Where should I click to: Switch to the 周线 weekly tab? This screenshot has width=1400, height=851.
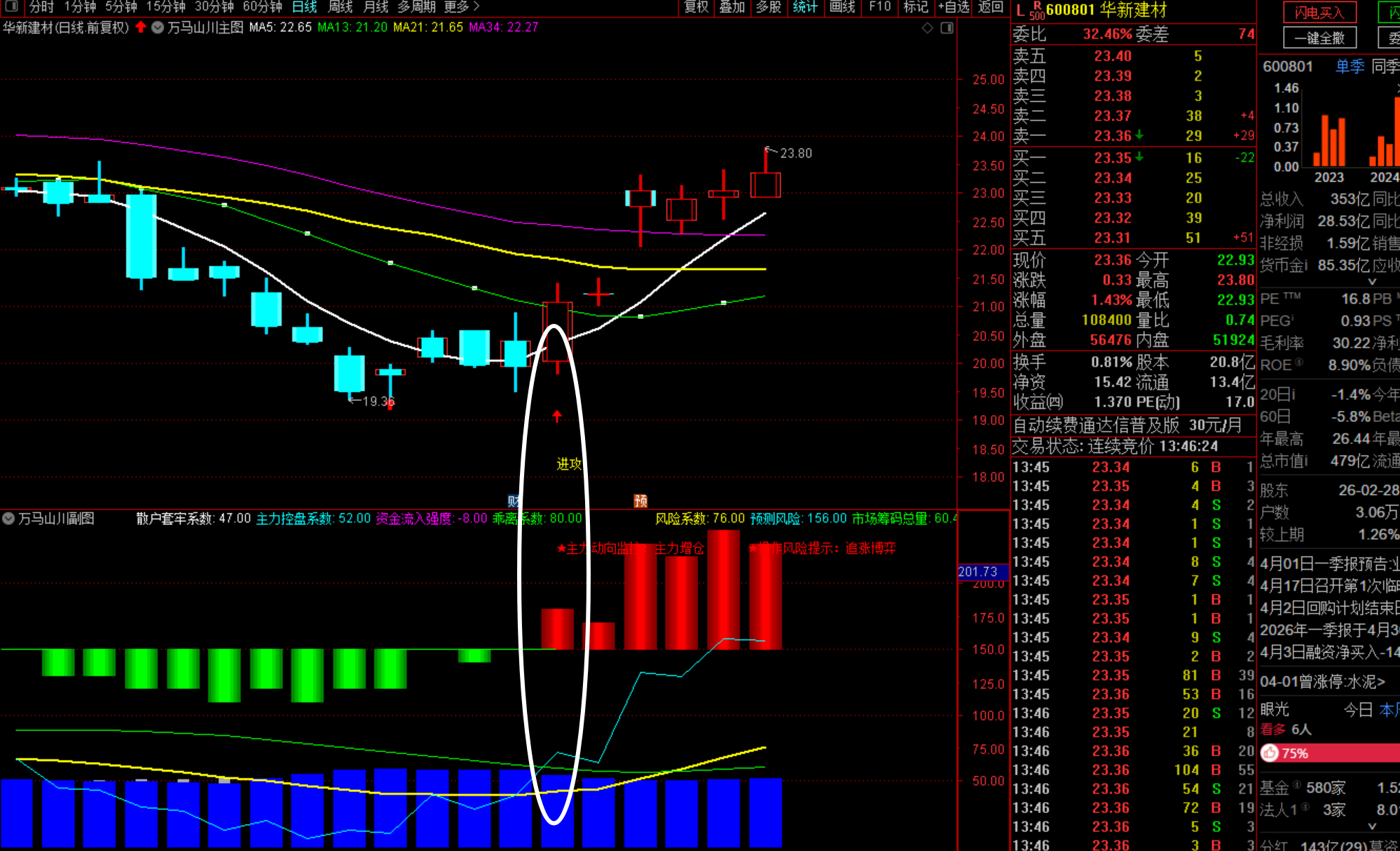pyautogui.click(x=341, y=7)
